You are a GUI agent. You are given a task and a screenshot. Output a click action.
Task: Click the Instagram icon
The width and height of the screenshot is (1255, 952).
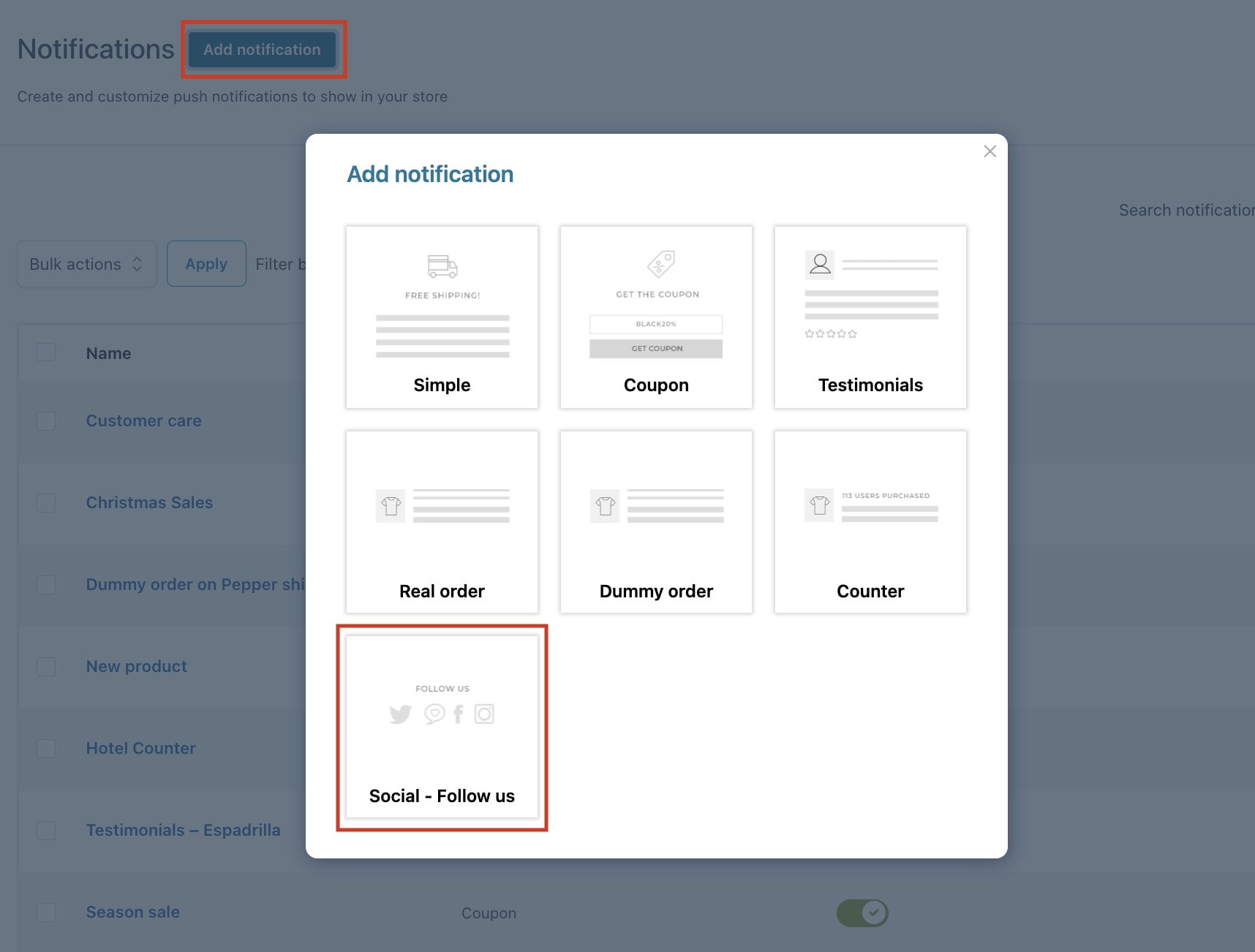[x=484, y=714]
